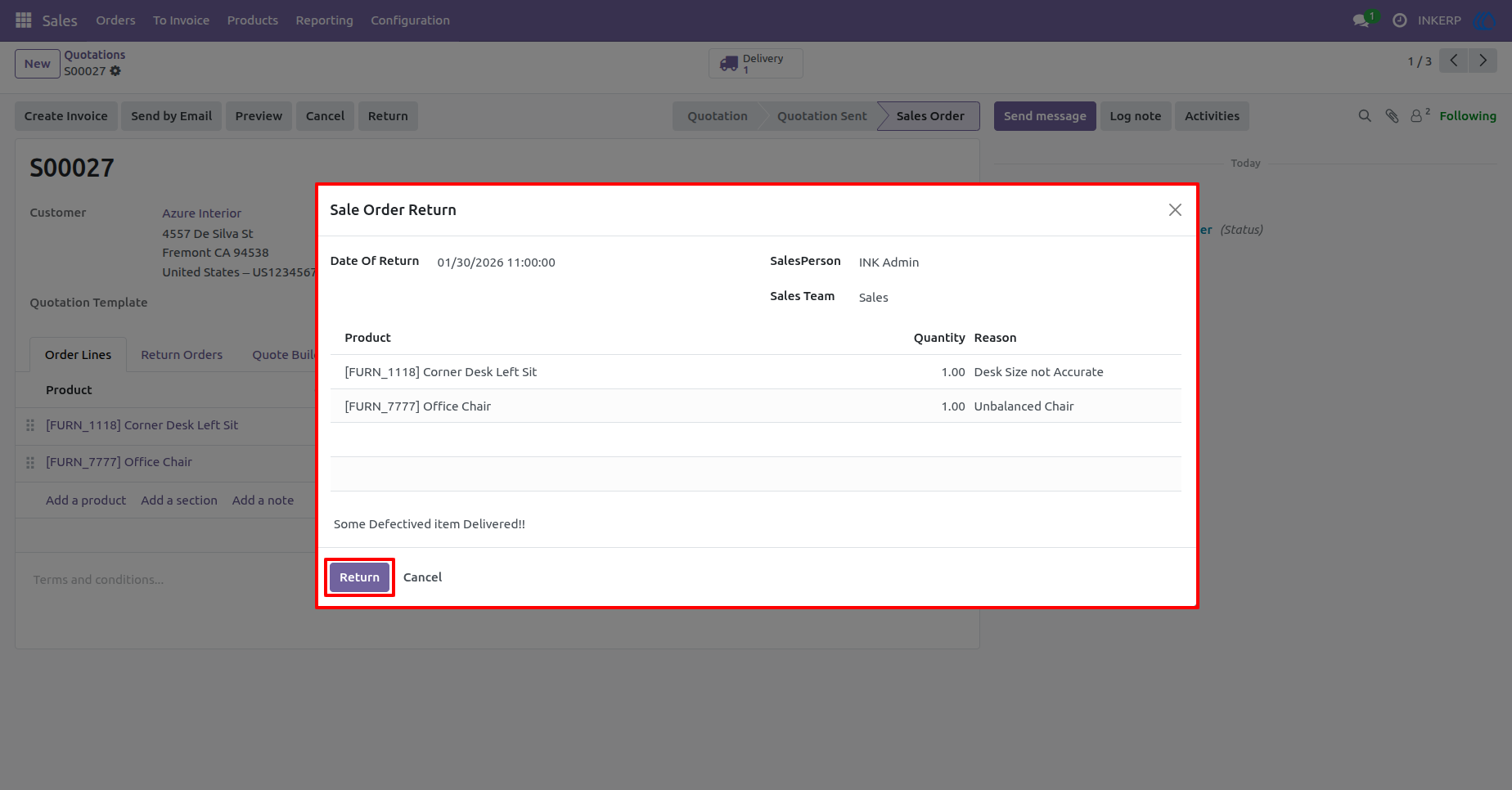This screenshot has width=1512, height=790.
Task: Click Return in the order action bar
Action: (x=388, y=116)
